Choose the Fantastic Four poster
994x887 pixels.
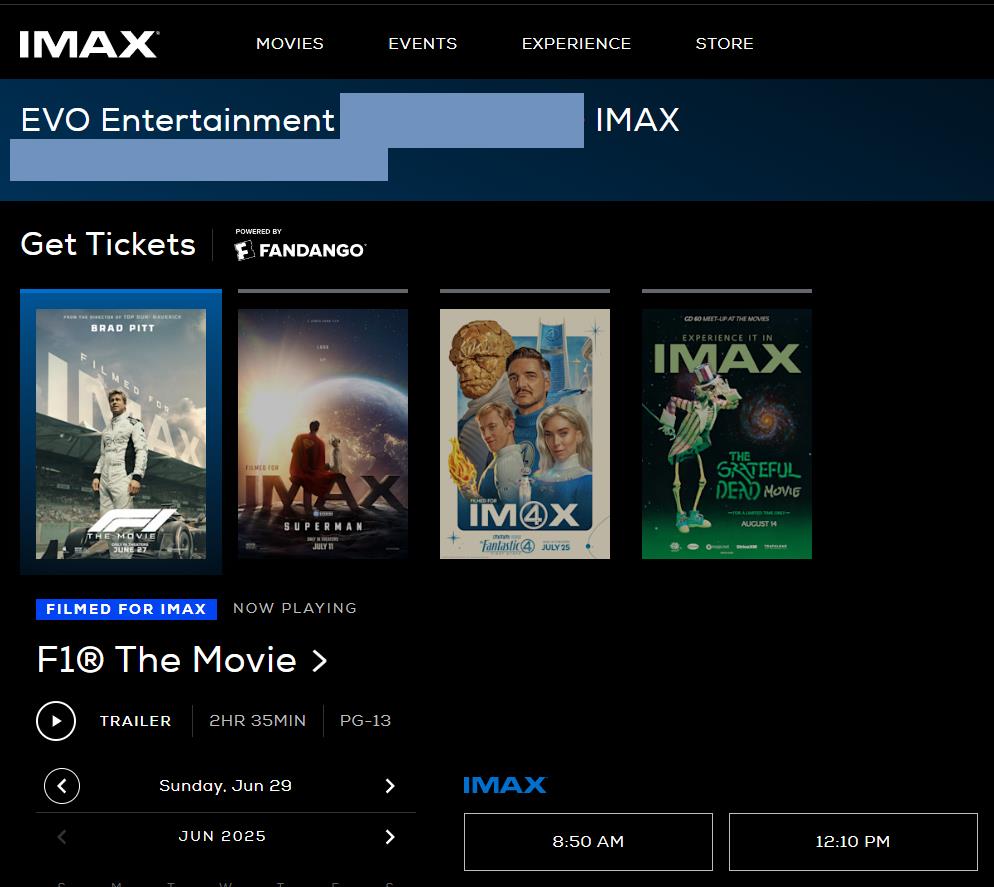525,434
